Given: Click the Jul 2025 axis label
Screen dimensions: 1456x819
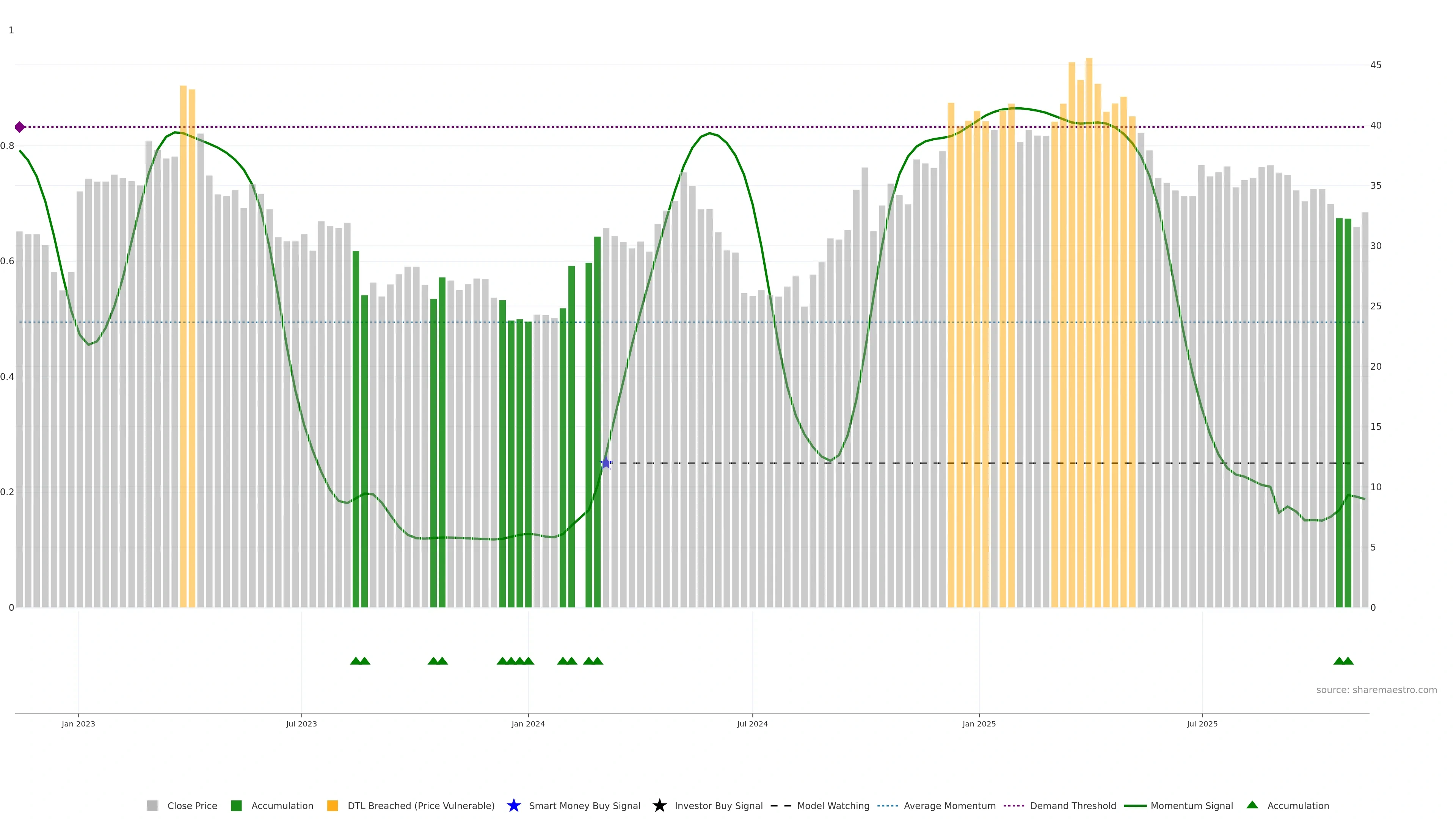Looking at the screenshot, I should click(1202, 723).
